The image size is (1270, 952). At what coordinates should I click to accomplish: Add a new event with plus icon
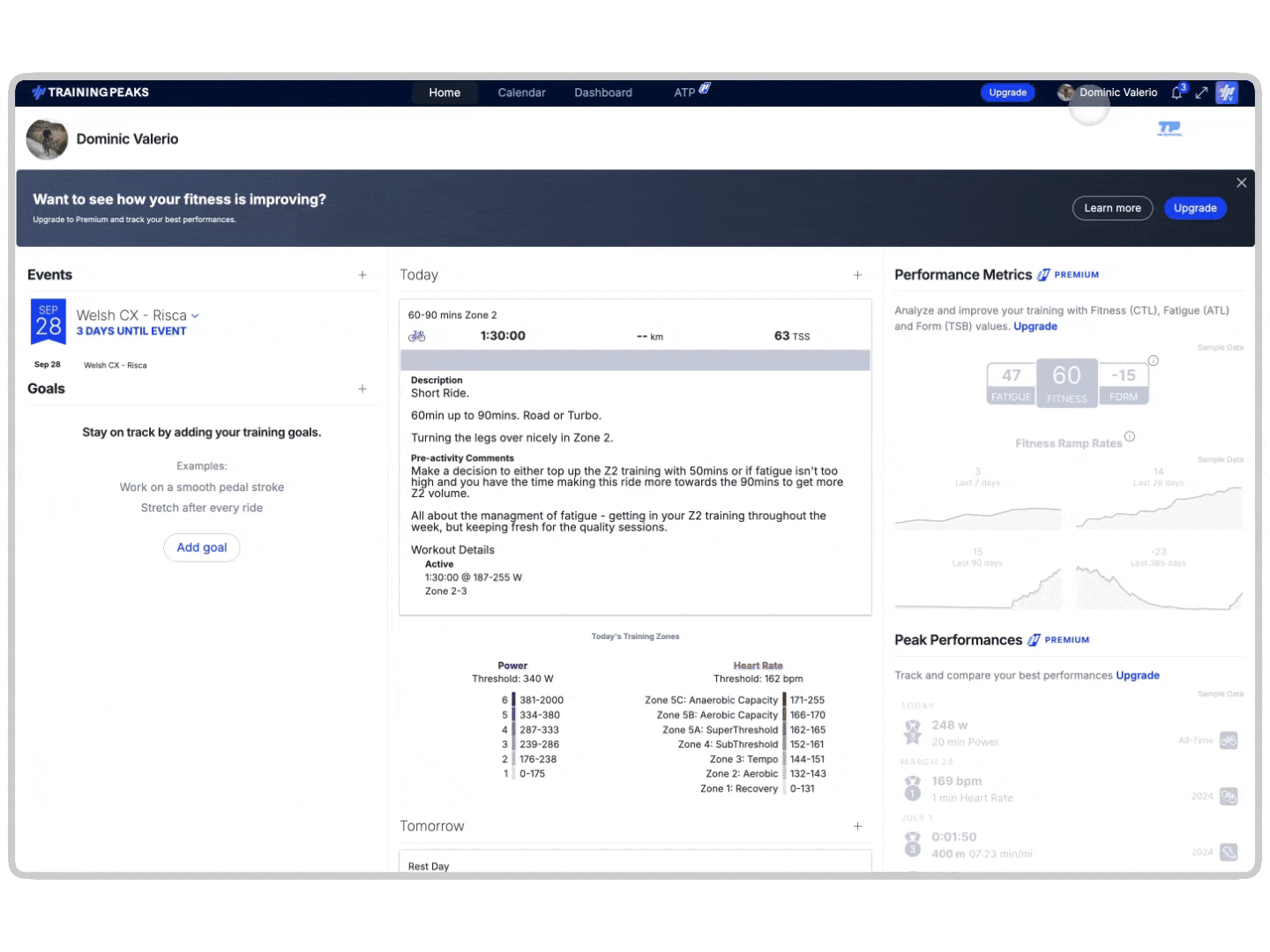tap(362, 275)
